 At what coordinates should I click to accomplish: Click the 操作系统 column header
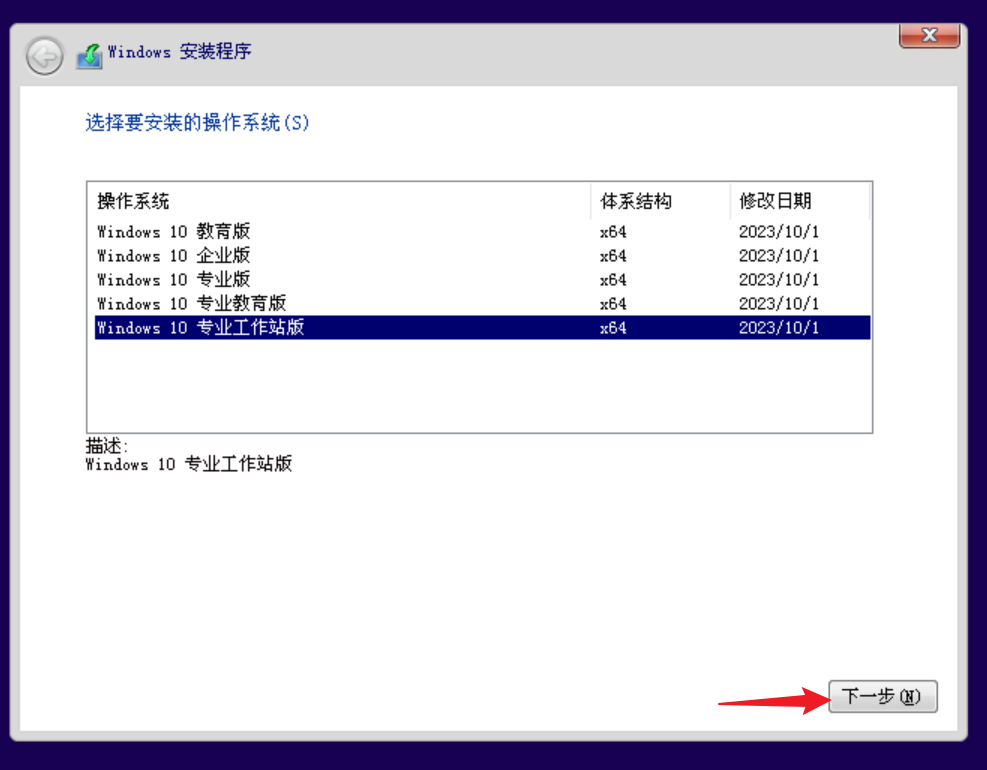click(339, 201)
